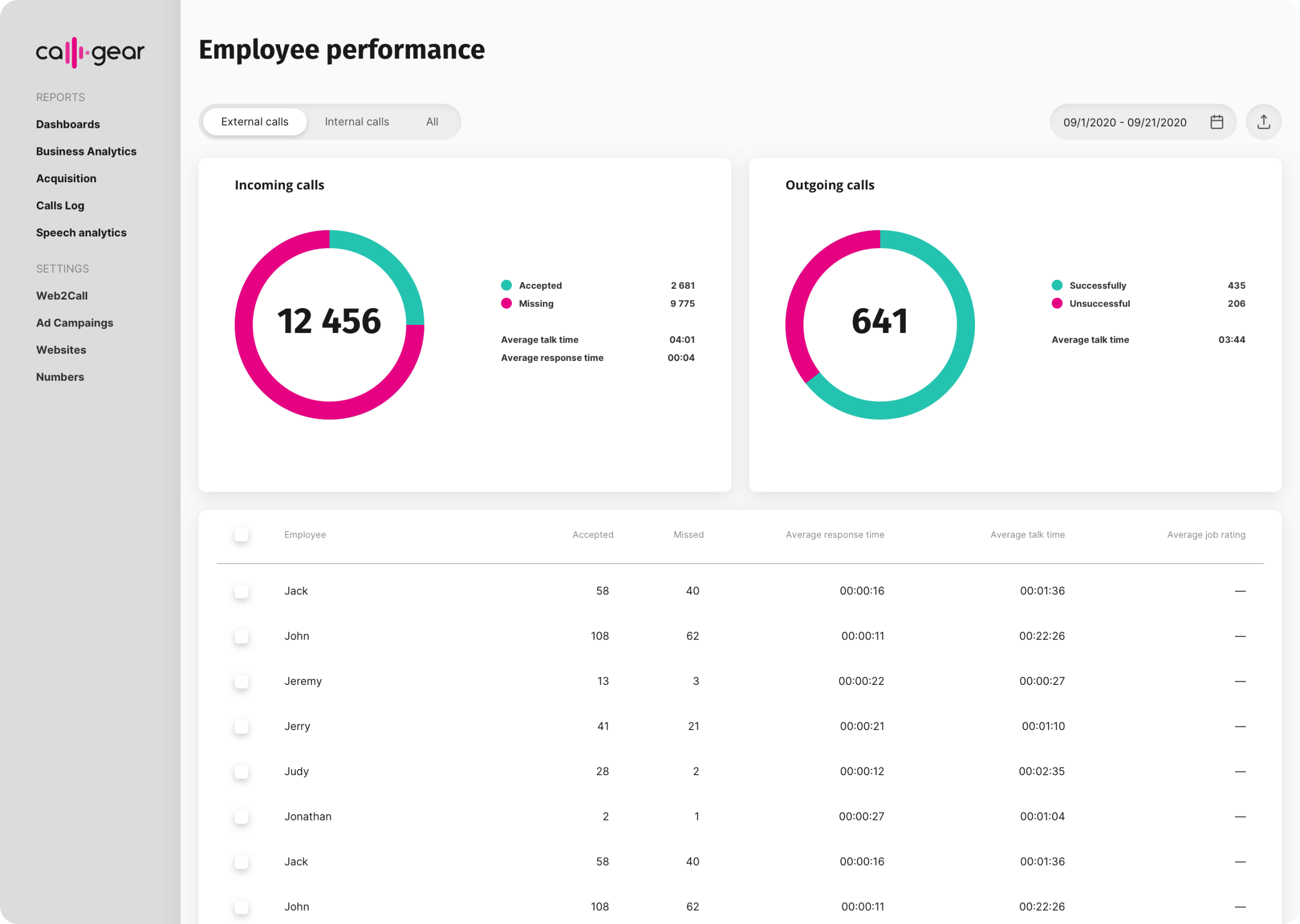Sort by Average response time column header
The width and height of the screenshot is (1300, 924).
(x=835, y=534)
